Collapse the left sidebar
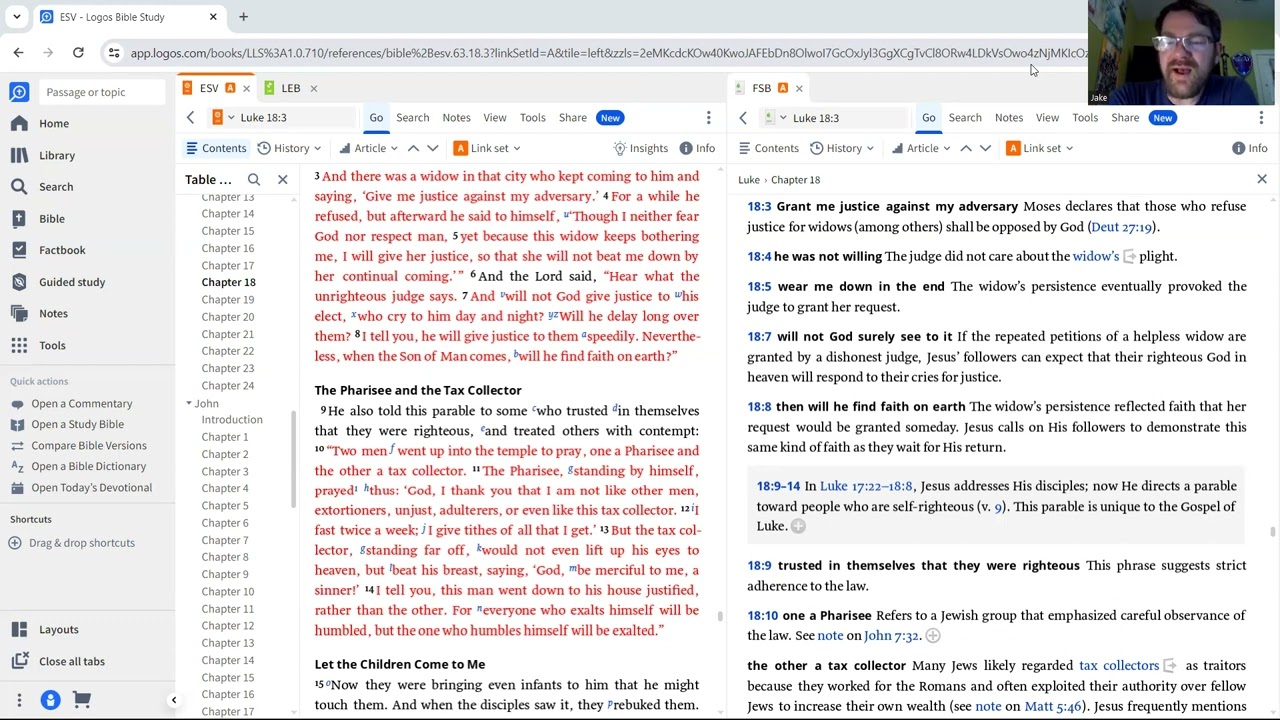This screenshot has height=720, width=1280. coord(173,700)
